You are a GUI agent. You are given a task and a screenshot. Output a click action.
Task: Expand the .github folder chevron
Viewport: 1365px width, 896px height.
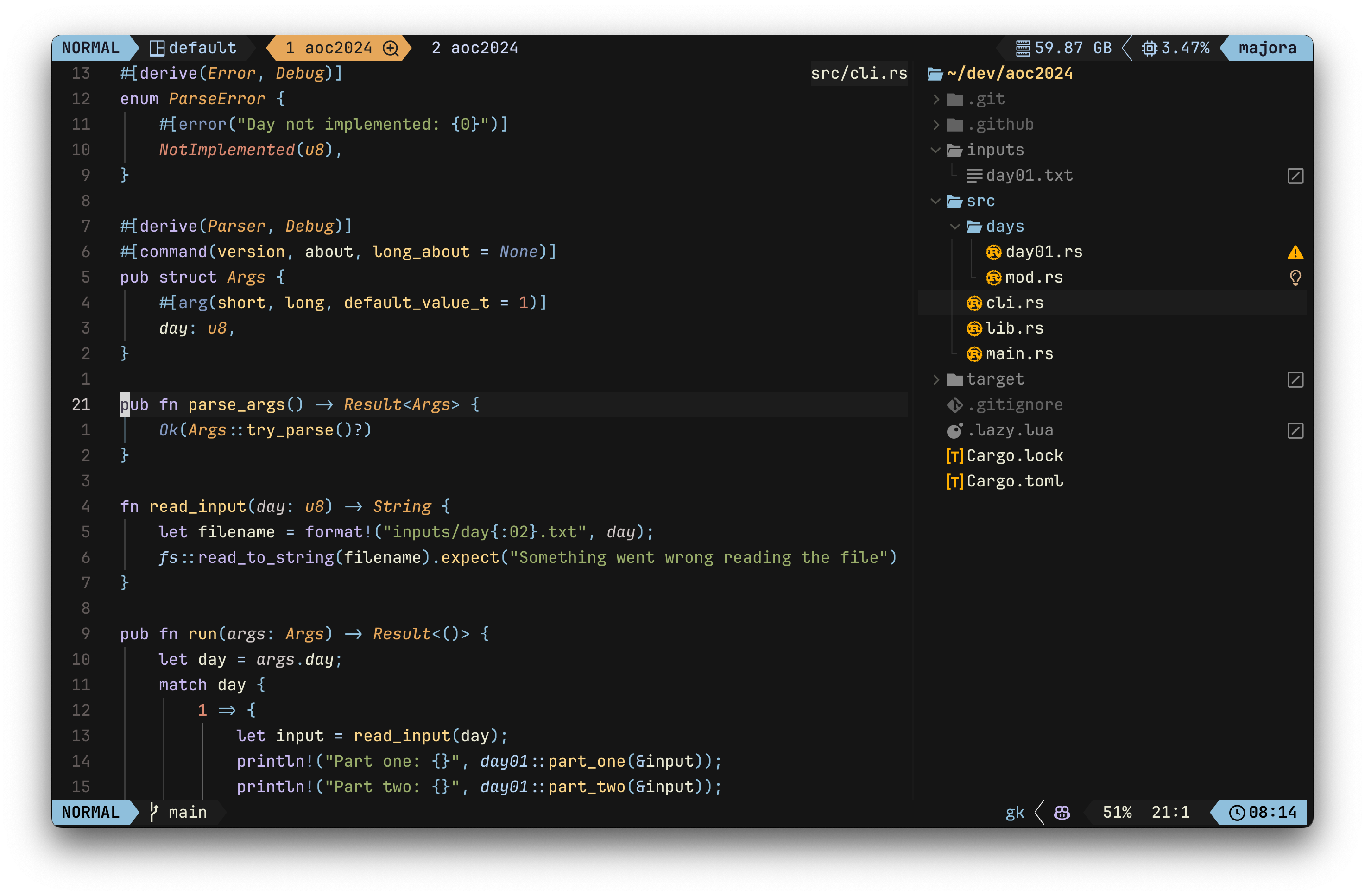(935, 125)
